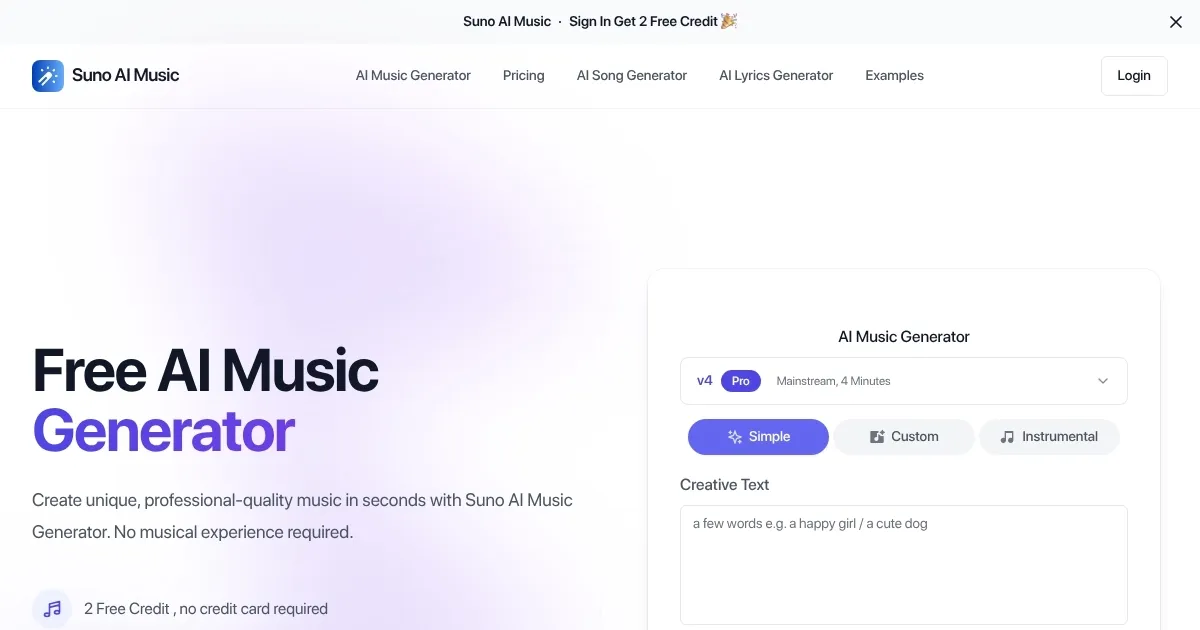Click the music note icon on Instrumental
The width and height of the screenshot is (1200, 630).
pyautogui.click(x=1007, y=437)
